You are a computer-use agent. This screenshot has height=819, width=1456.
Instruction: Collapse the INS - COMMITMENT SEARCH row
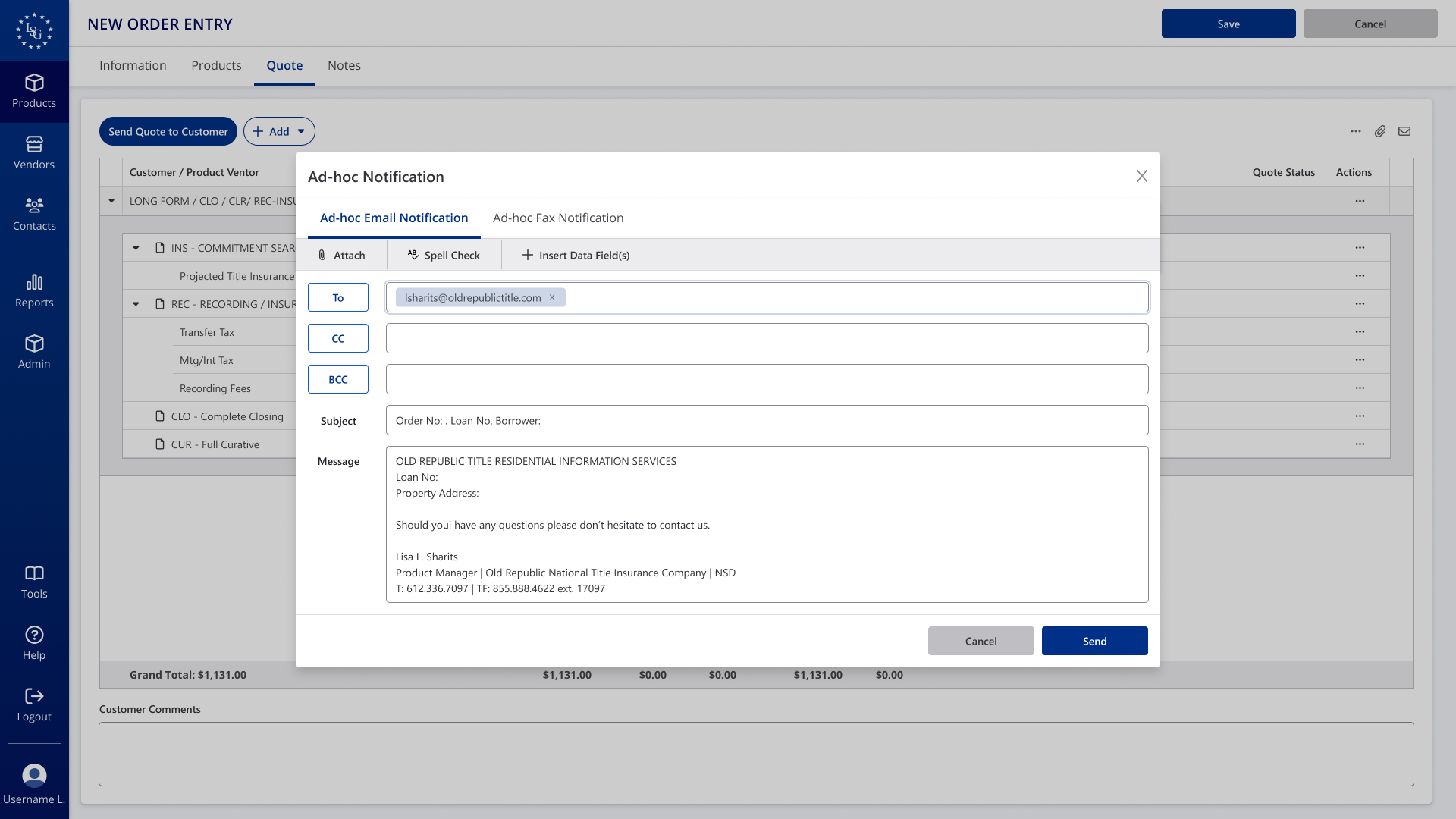136,248
